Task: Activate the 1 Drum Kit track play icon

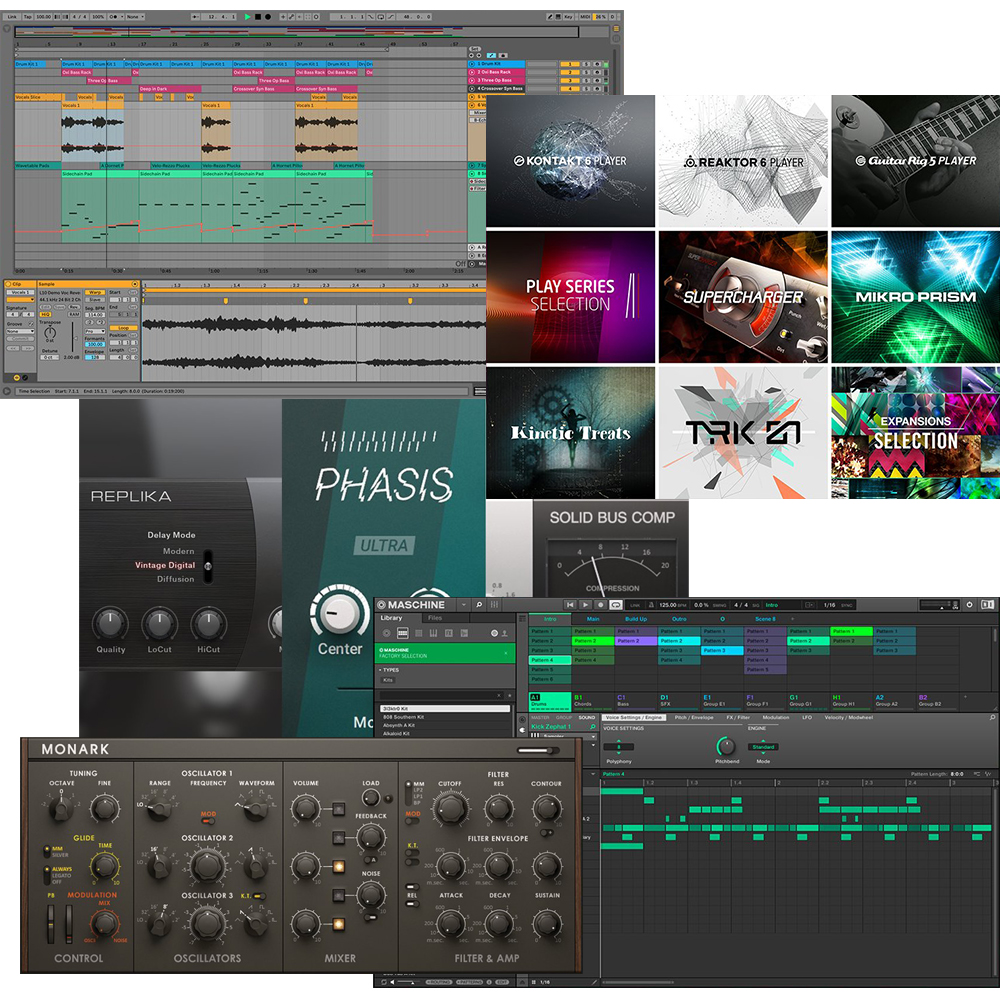Action: point(472,64)
